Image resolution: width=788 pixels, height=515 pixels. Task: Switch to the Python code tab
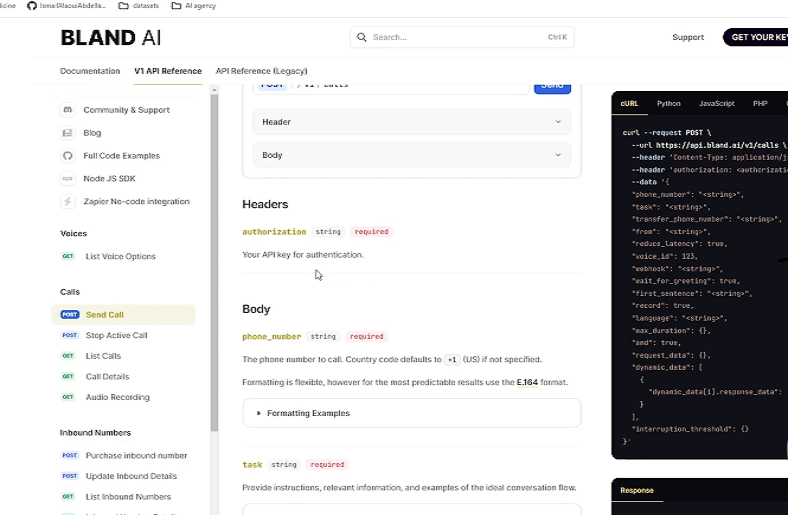pos(668,104)
